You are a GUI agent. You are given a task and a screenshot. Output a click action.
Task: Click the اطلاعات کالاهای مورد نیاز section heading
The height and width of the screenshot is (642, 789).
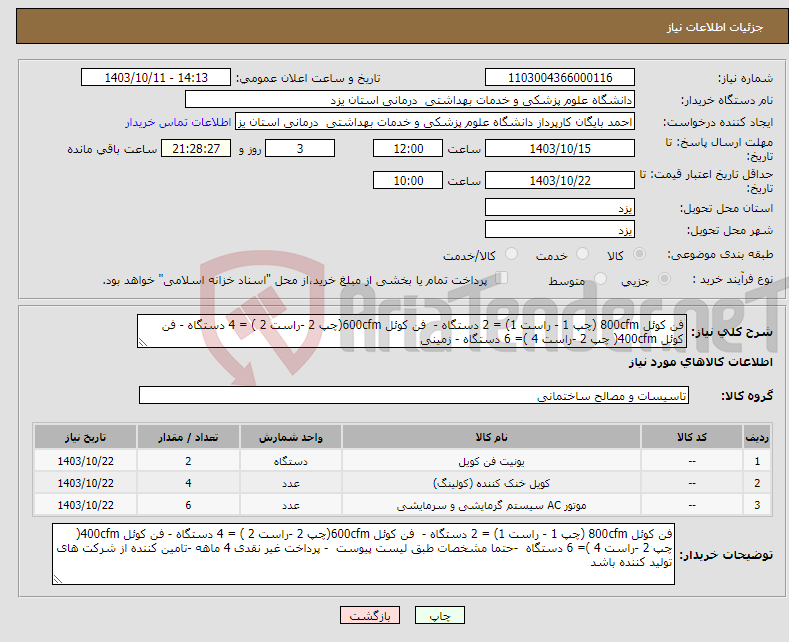700,362
